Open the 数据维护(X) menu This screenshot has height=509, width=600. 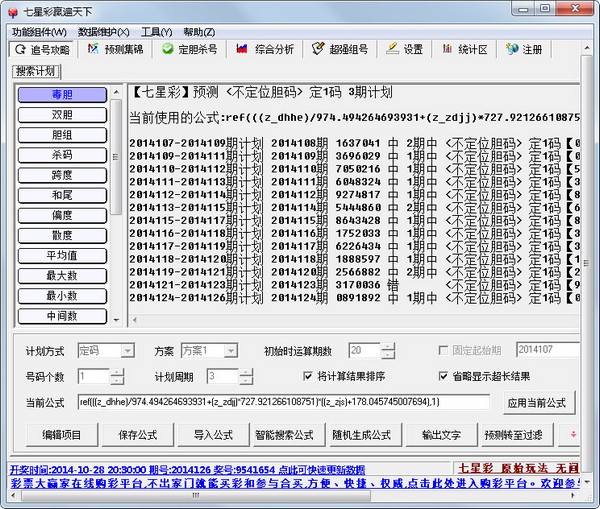103,32
